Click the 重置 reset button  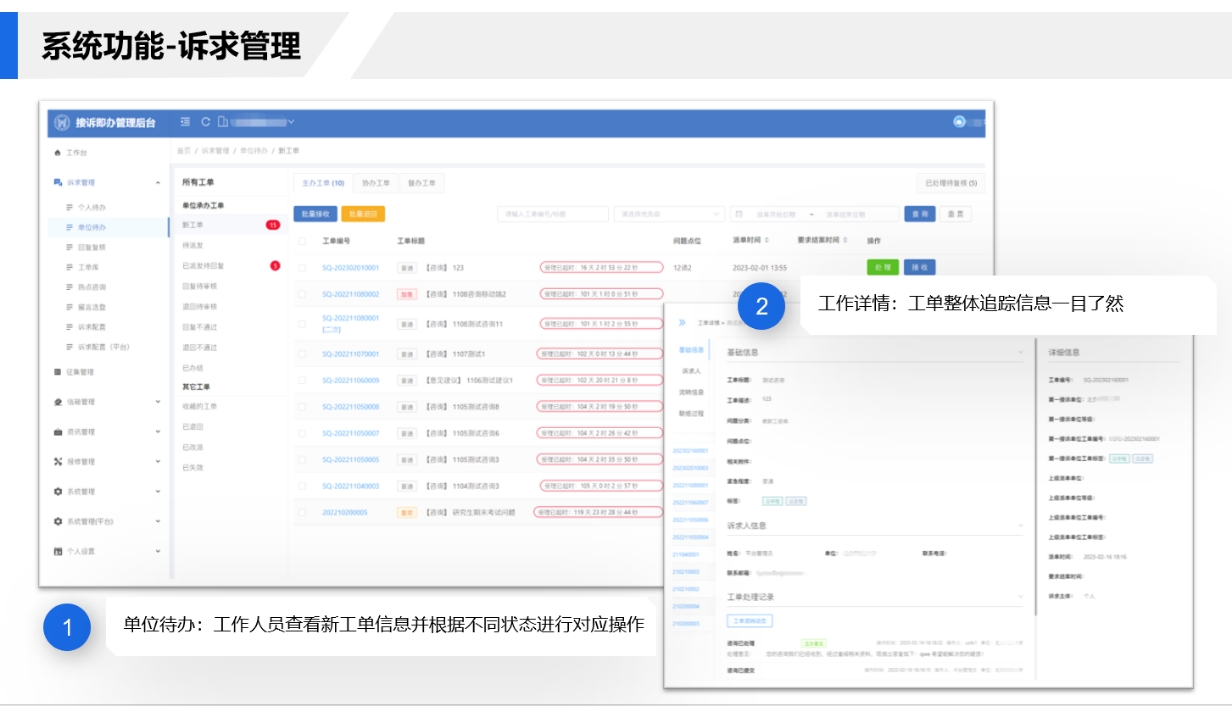[955, 214]
